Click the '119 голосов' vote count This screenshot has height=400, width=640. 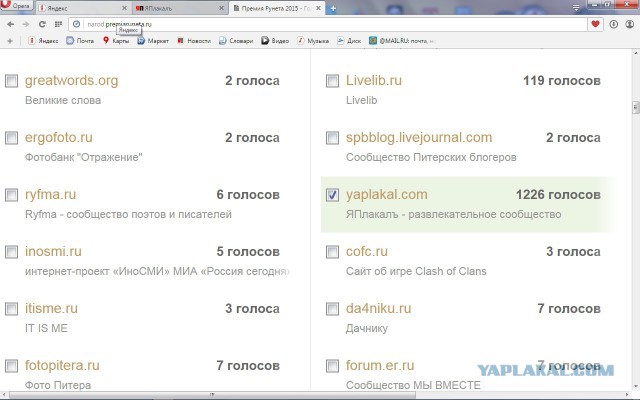click(562, 81)
